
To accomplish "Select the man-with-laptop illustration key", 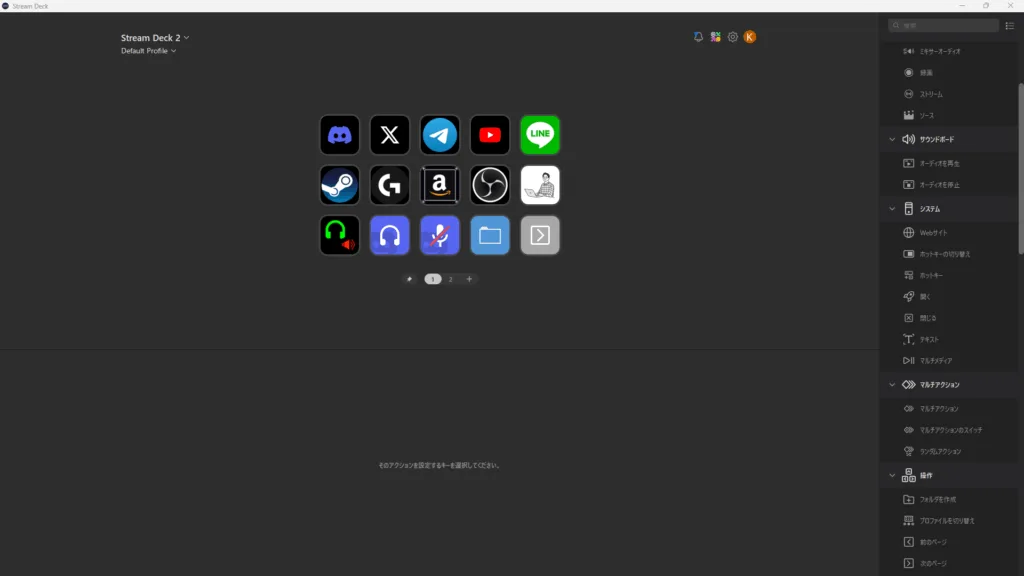I will [x=540, y=185].
